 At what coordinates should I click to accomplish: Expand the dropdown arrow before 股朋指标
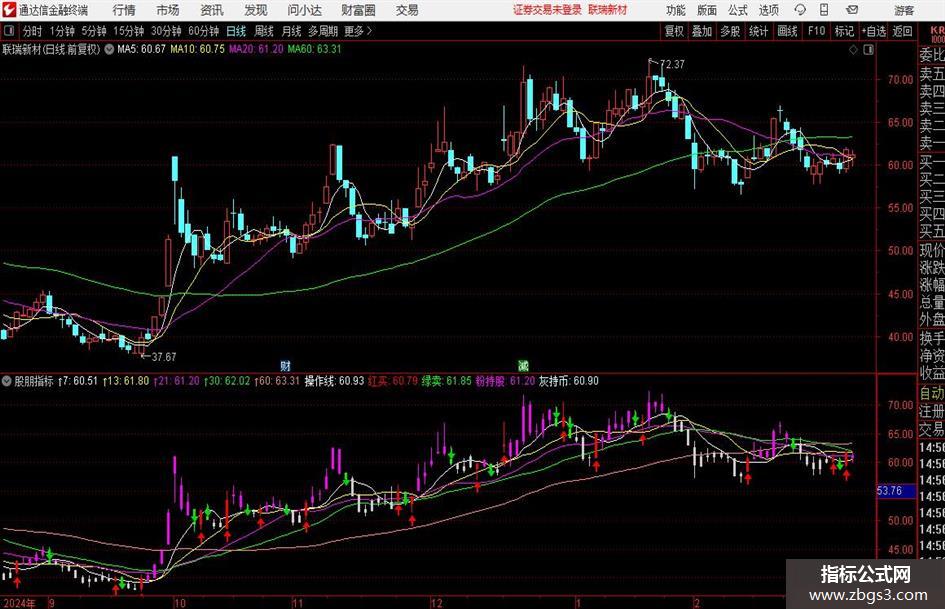(7, 381)
